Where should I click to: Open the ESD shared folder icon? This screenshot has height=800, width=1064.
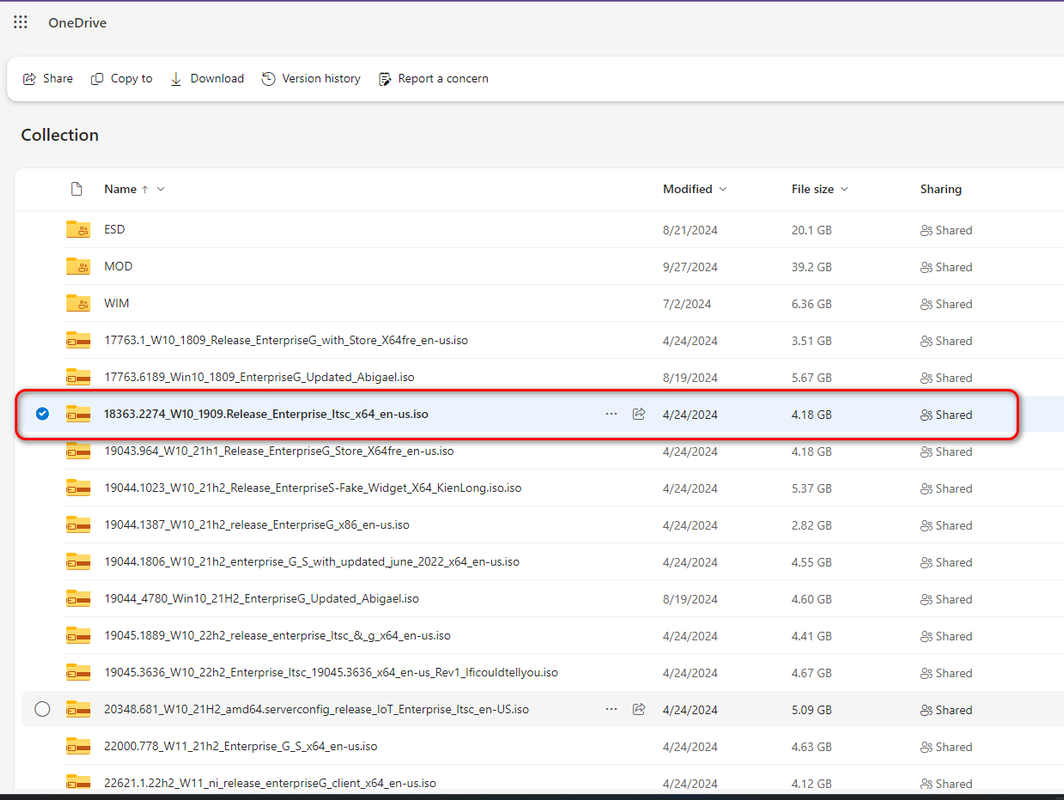78,229
